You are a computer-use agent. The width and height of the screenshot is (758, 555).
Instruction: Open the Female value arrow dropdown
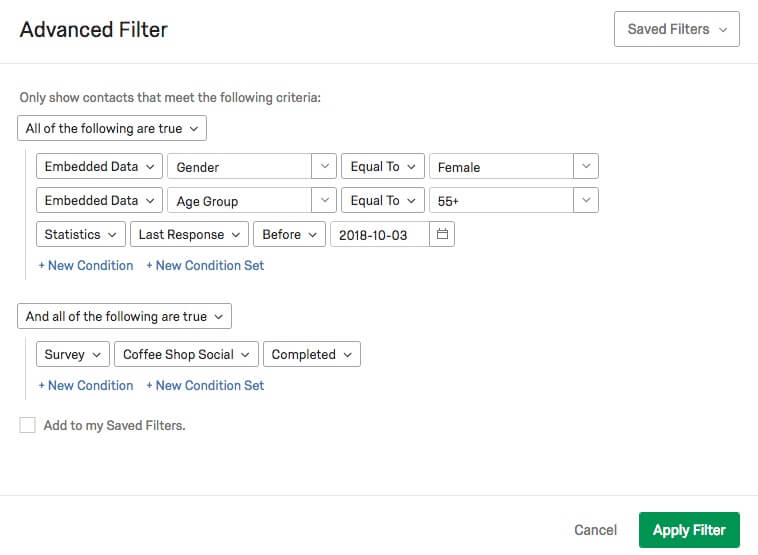click(x=586, y=166)
